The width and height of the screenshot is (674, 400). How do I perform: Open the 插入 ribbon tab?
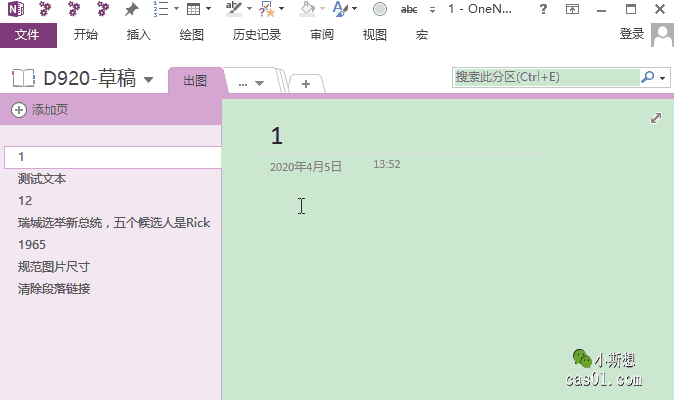point(138,34)
